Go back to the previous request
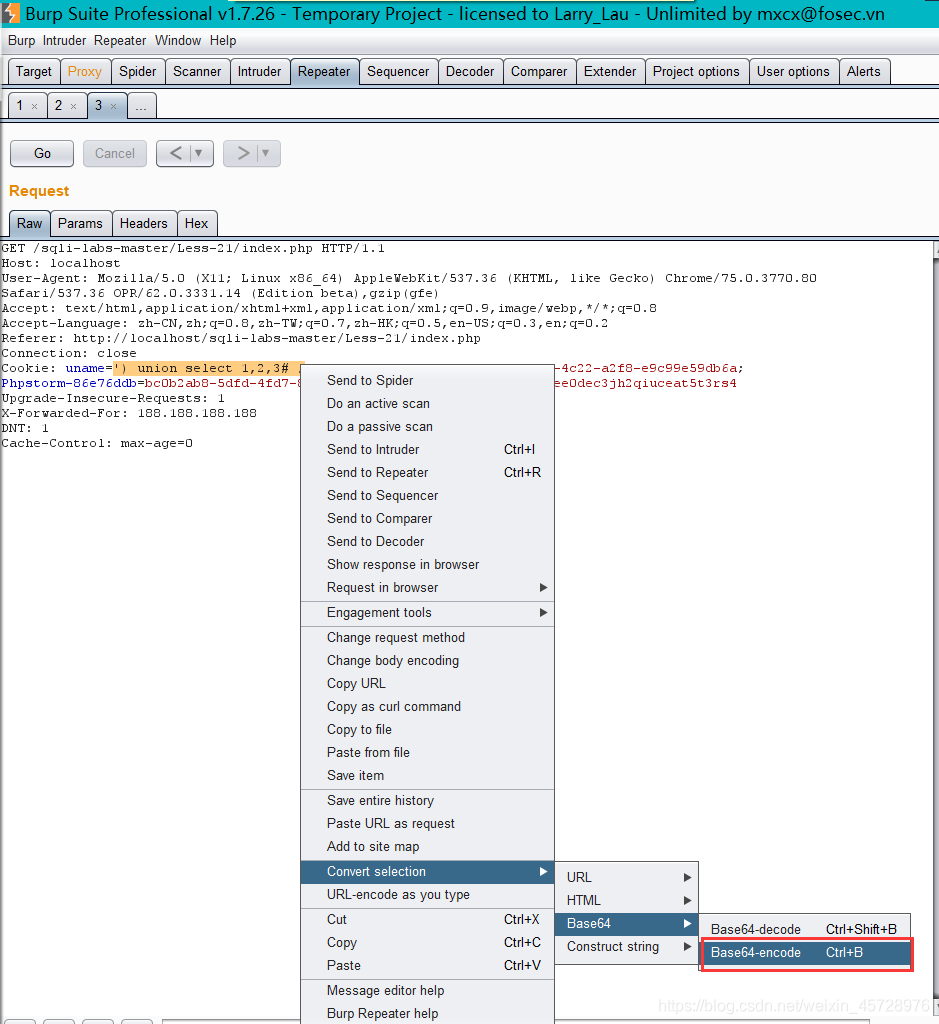Screen dimensions: 939x1024 [x=176, y=153]
